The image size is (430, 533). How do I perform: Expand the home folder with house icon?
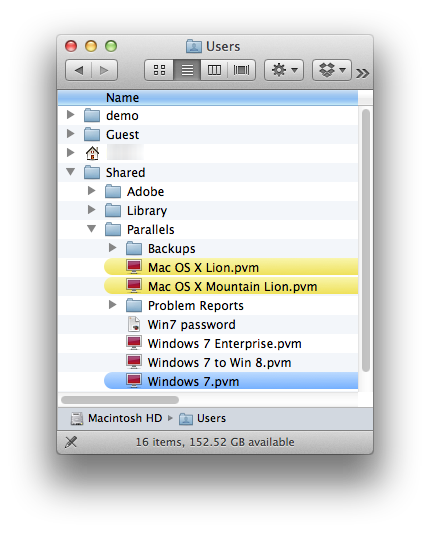[70, 153]
